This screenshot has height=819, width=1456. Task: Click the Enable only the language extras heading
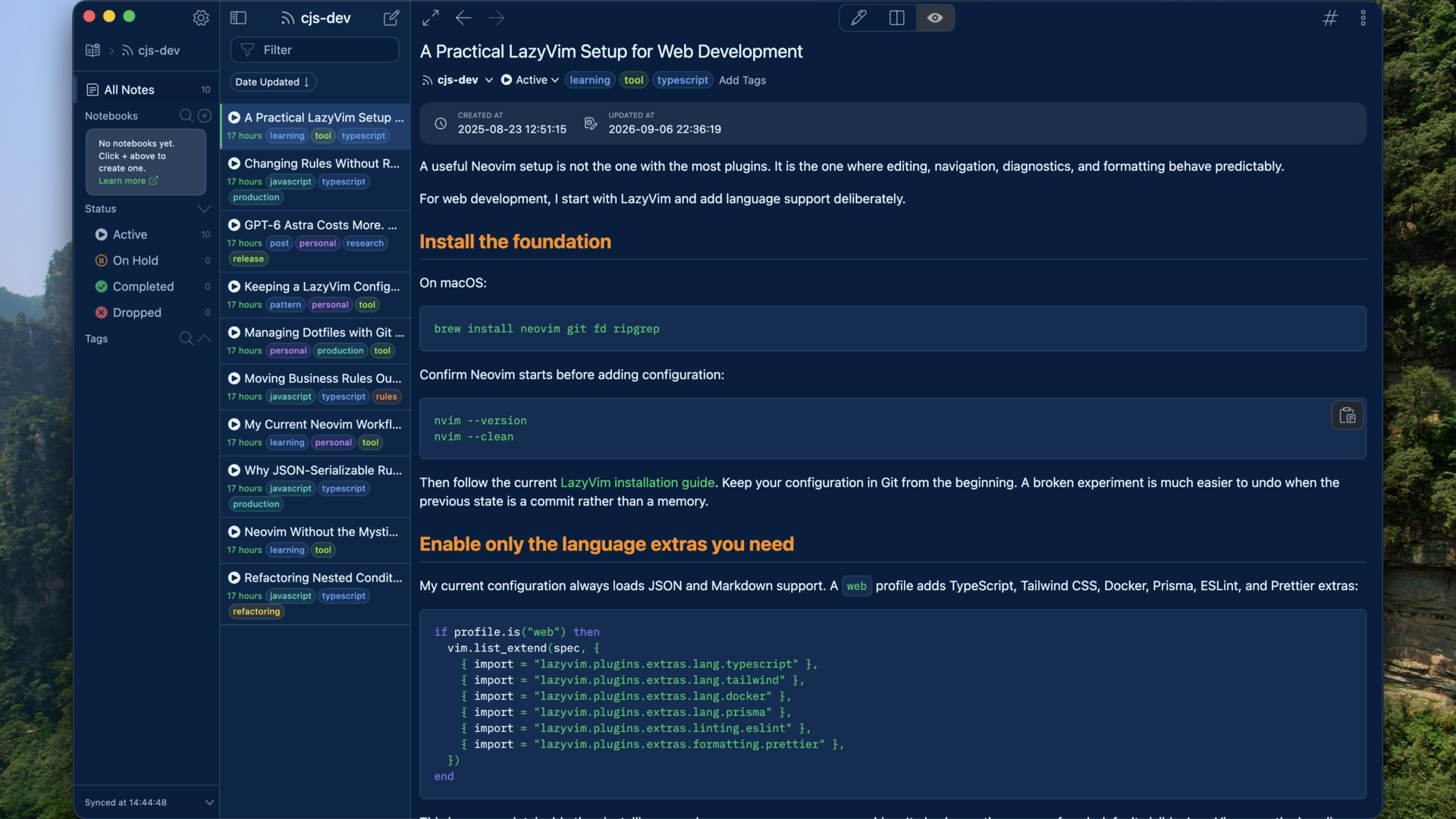click(x=607, y=544)
